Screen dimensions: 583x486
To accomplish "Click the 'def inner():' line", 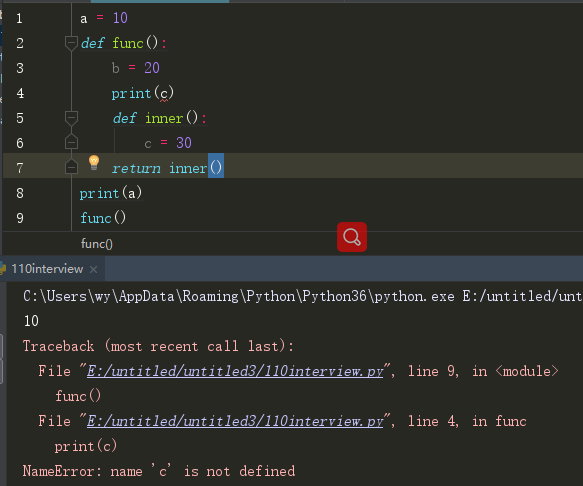I will click(160, 118).
